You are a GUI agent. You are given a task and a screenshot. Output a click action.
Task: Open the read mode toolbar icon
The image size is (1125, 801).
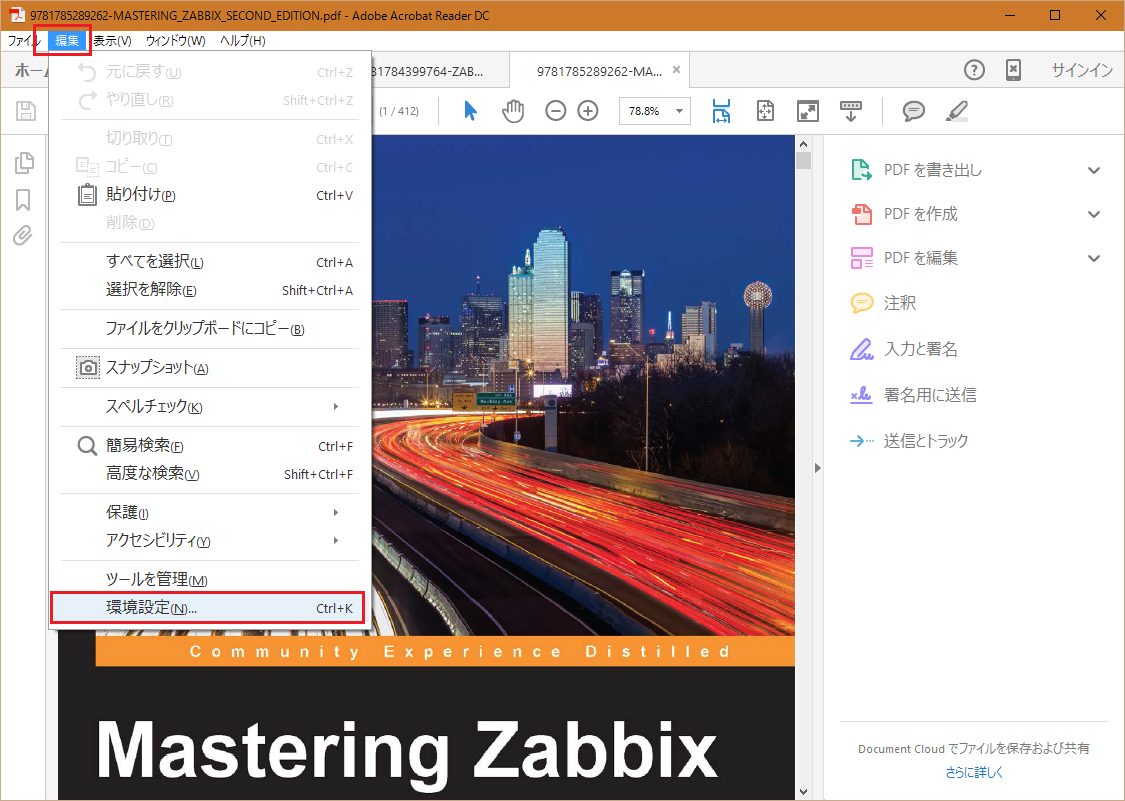pyautogui.click(x=851, y=111)
